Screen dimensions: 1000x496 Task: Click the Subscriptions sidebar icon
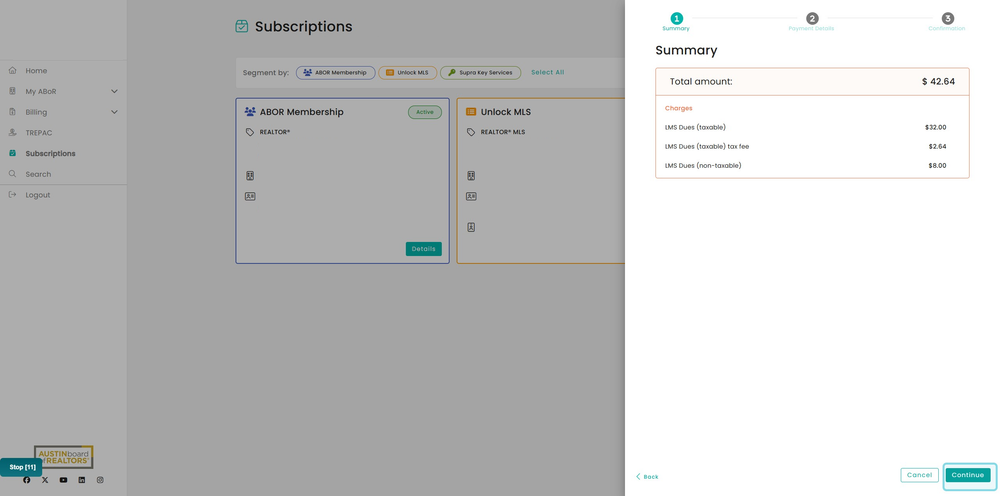click(12, 154)
